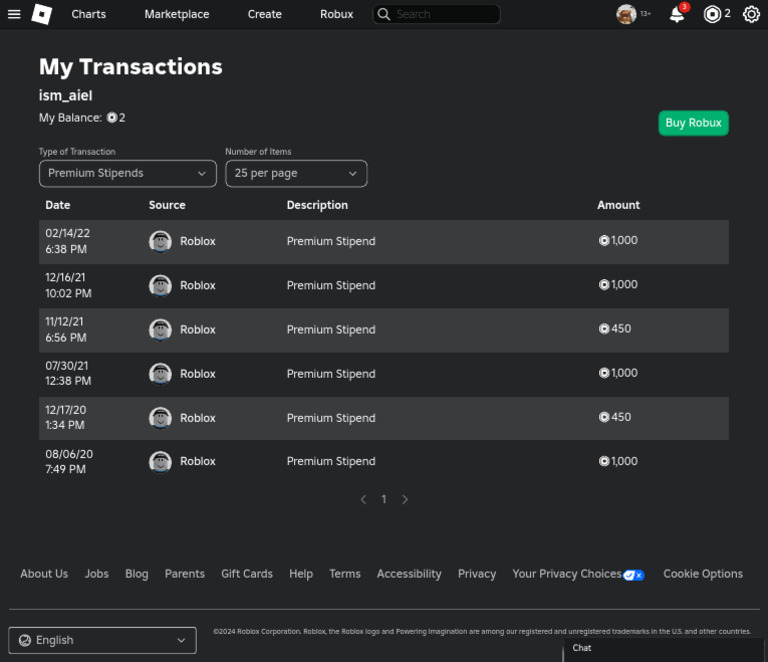Go to next page arrow
This screenshot has width=768, height=662.
point(405,499)
